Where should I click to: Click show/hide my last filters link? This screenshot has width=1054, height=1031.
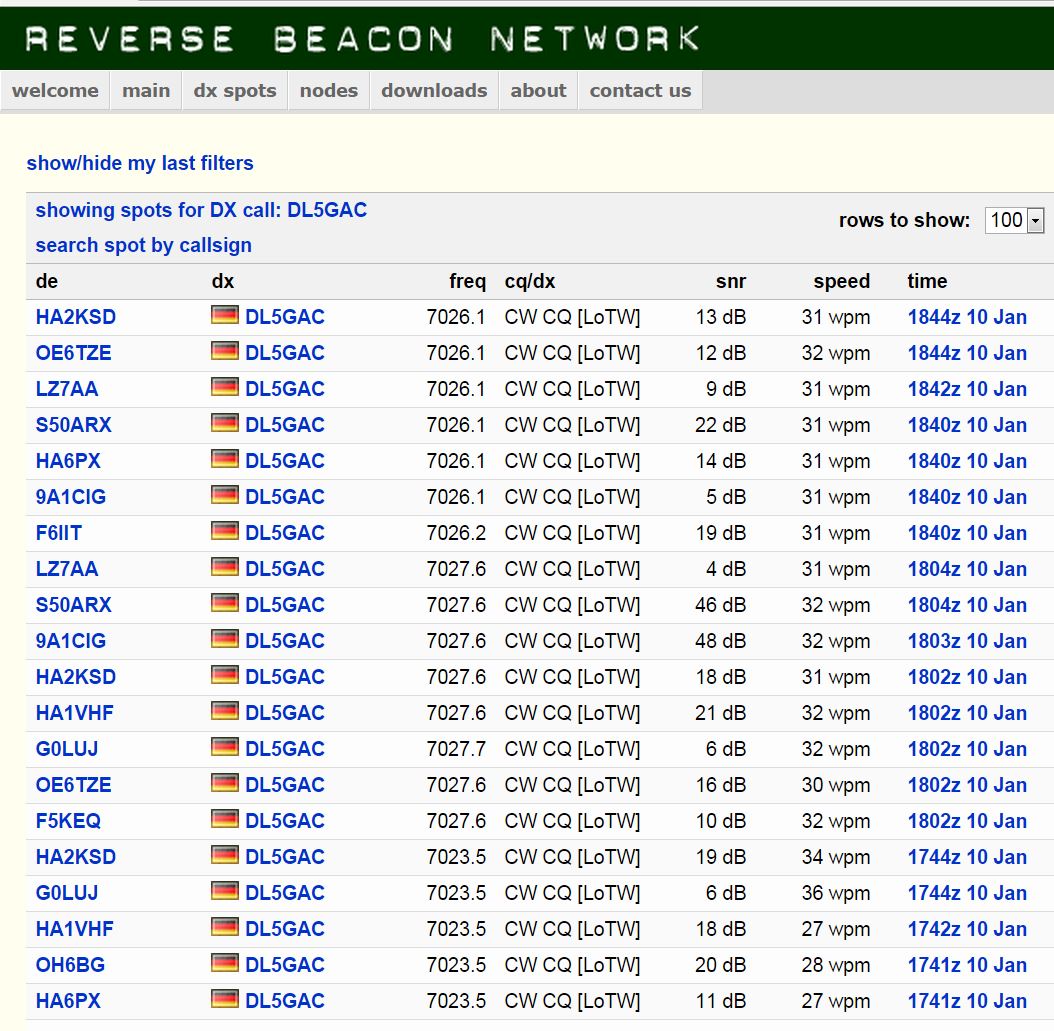[x=140, y=163]
